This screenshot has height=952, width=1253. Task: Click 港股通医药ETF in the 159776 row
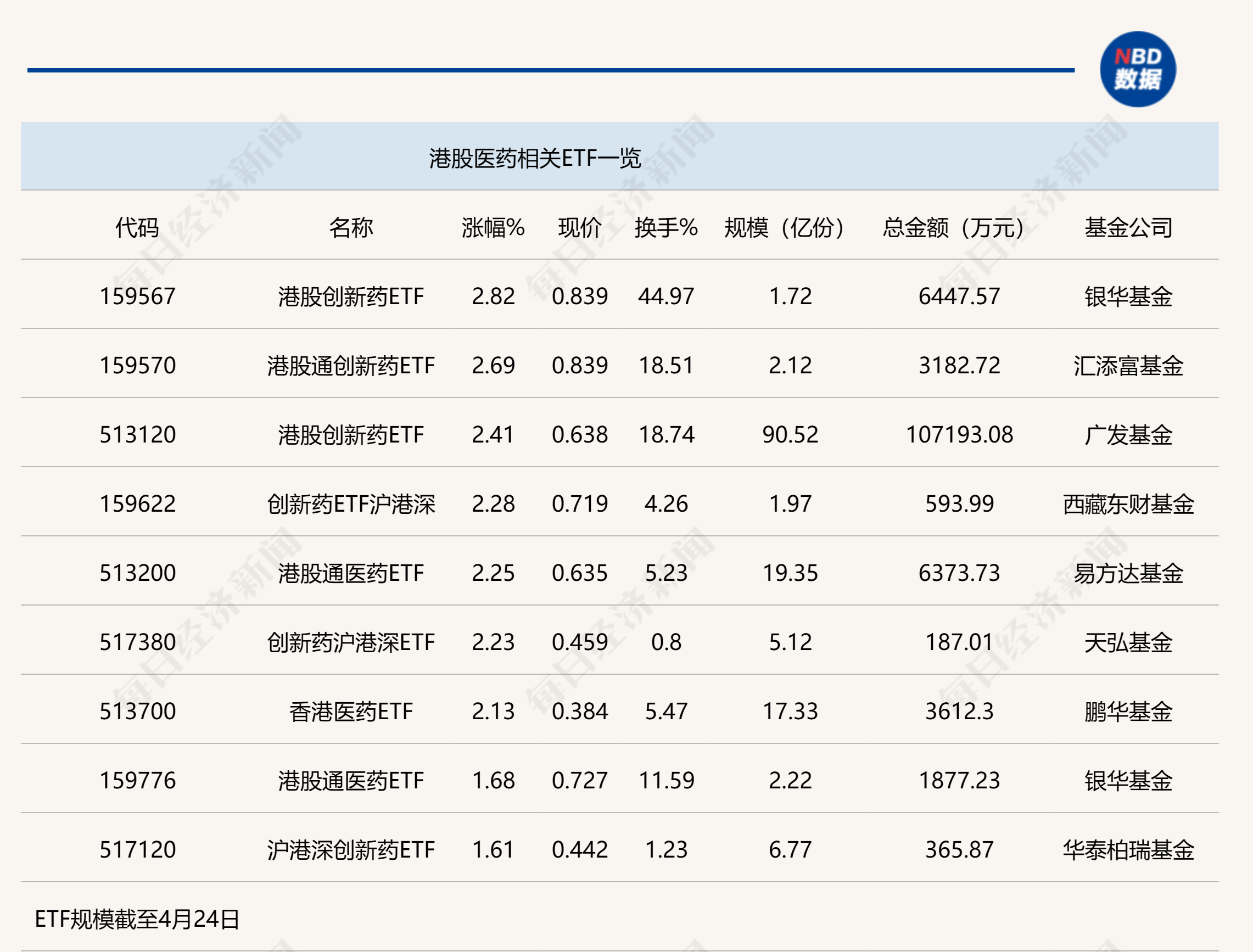pyautogui.click(x=351, y=780)
